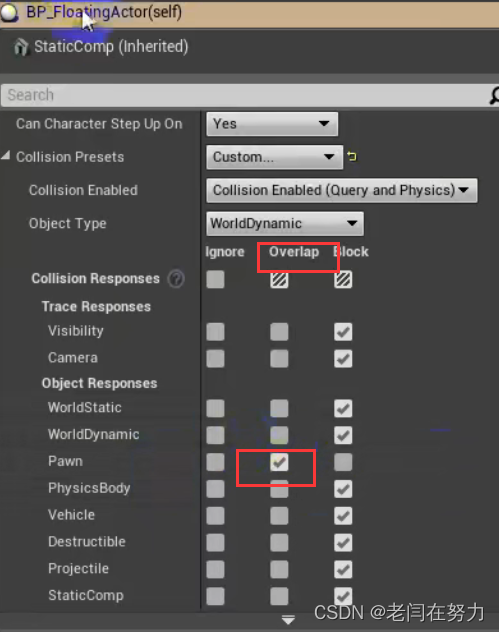Expand advanced options arrow at panel bottom

click(x=288, y=620)
